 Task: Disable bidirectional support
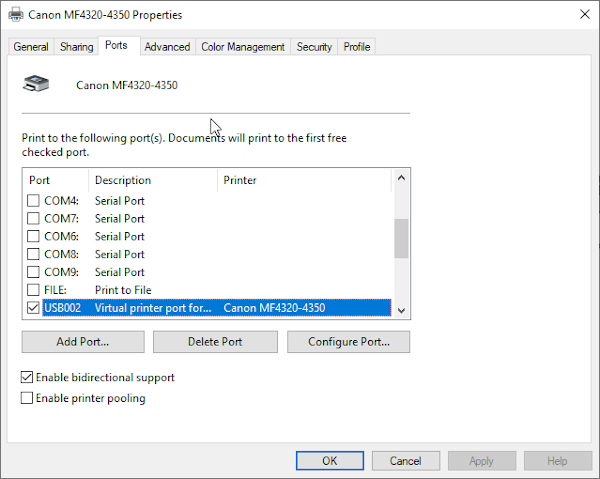pyautogui.click(x=27, y=378)
